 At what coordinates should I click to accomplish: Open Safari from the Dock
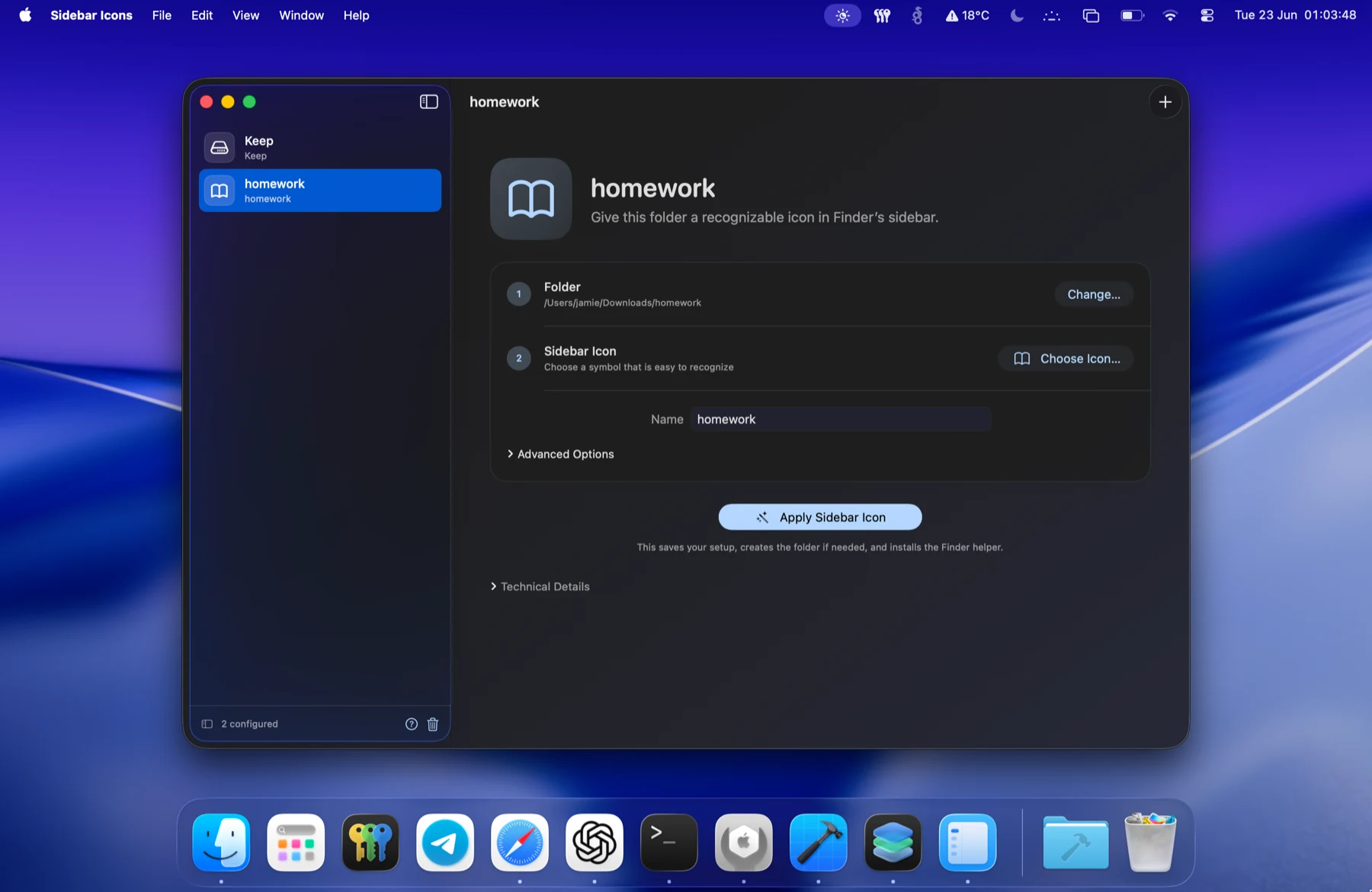coord(520,842)
